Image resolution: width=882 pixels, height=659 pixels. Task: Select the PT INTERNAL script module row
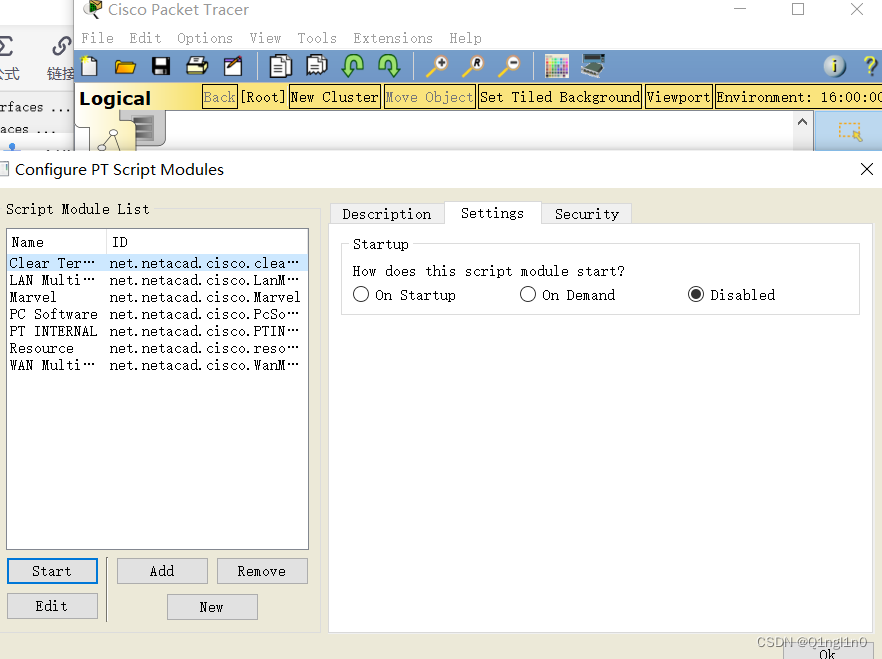(158, 331)
